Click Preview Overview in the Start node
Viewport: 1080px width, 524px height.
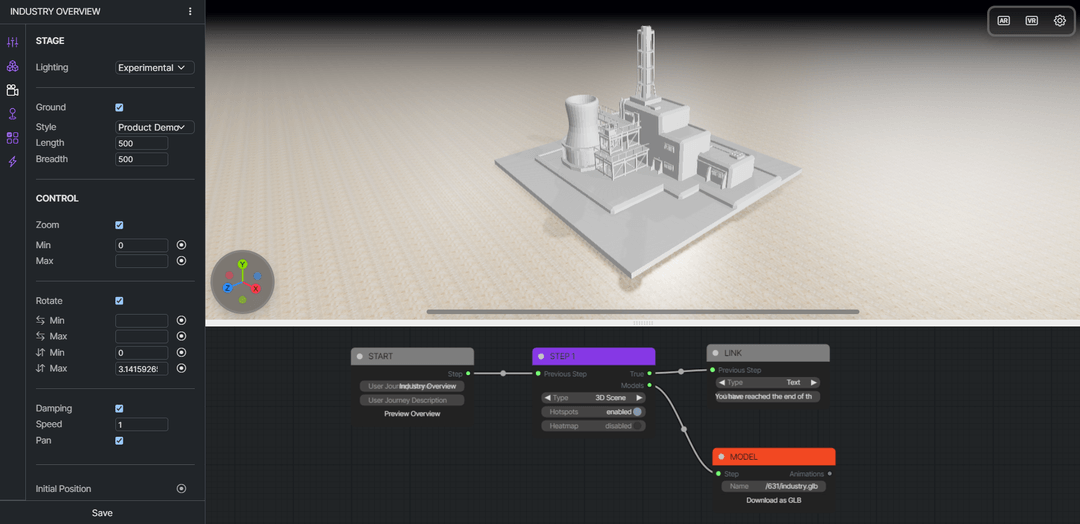point(412,414)
